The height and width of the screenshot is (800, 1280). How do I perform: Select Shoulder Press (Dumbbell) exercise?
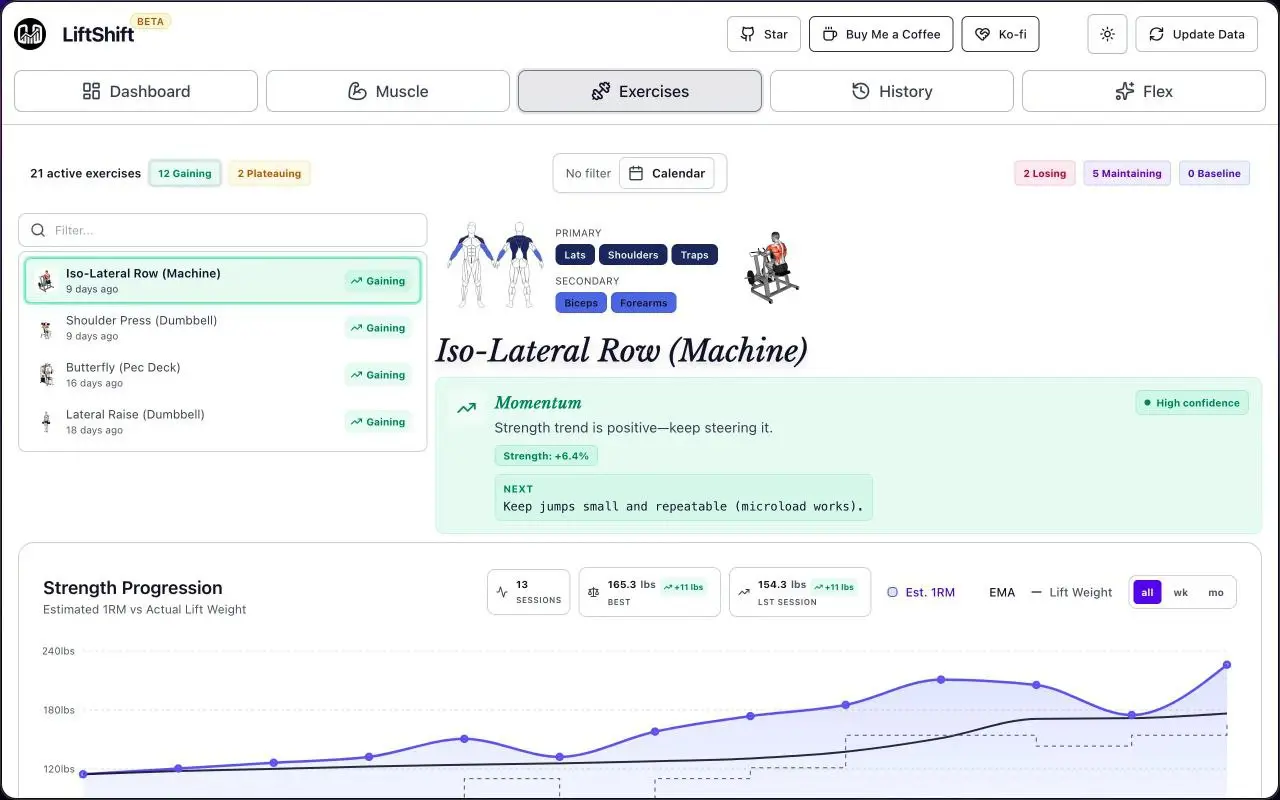[222, 328]
